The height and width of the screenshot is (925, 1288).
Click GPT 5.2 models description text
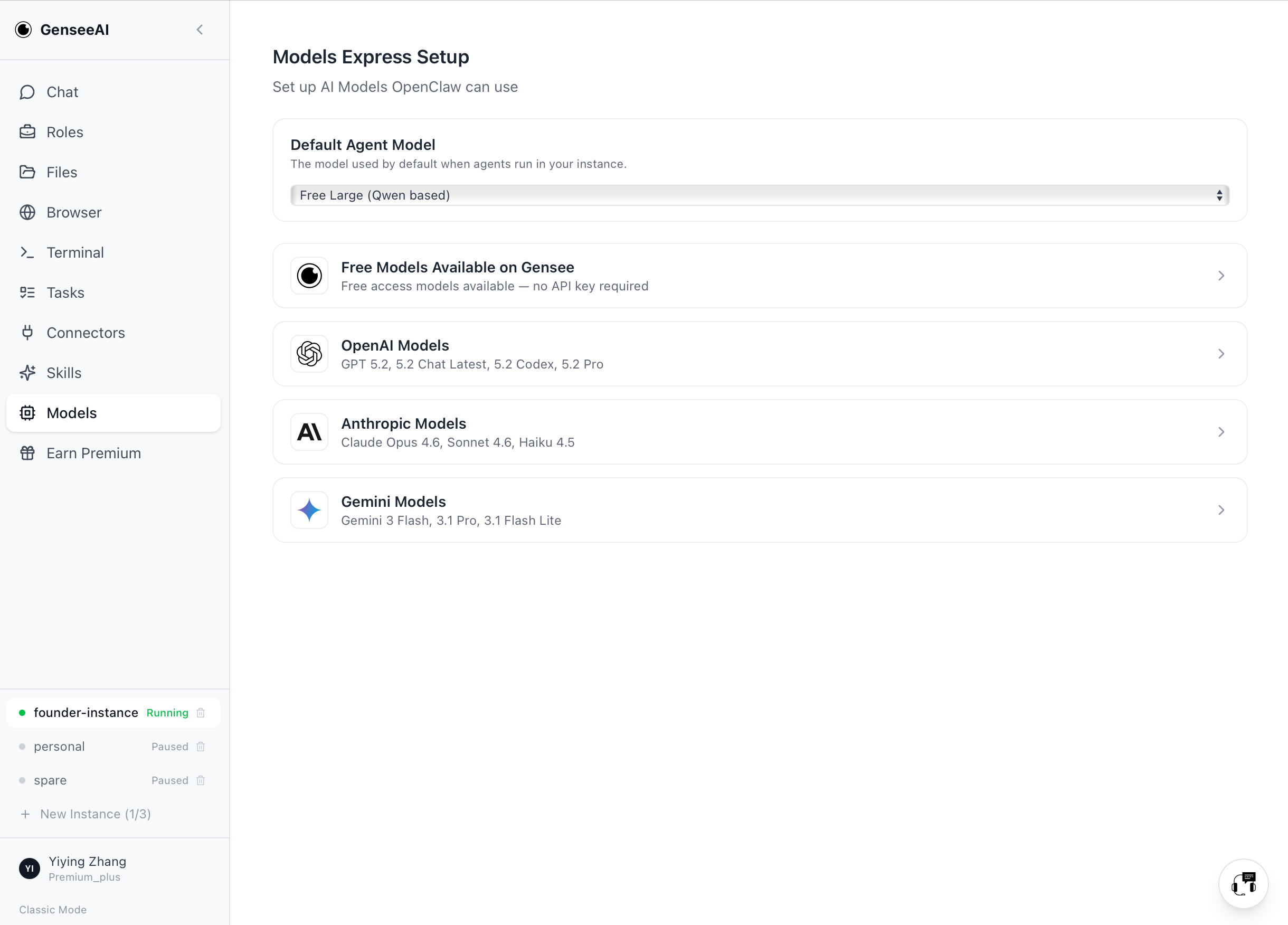(472, 364)
